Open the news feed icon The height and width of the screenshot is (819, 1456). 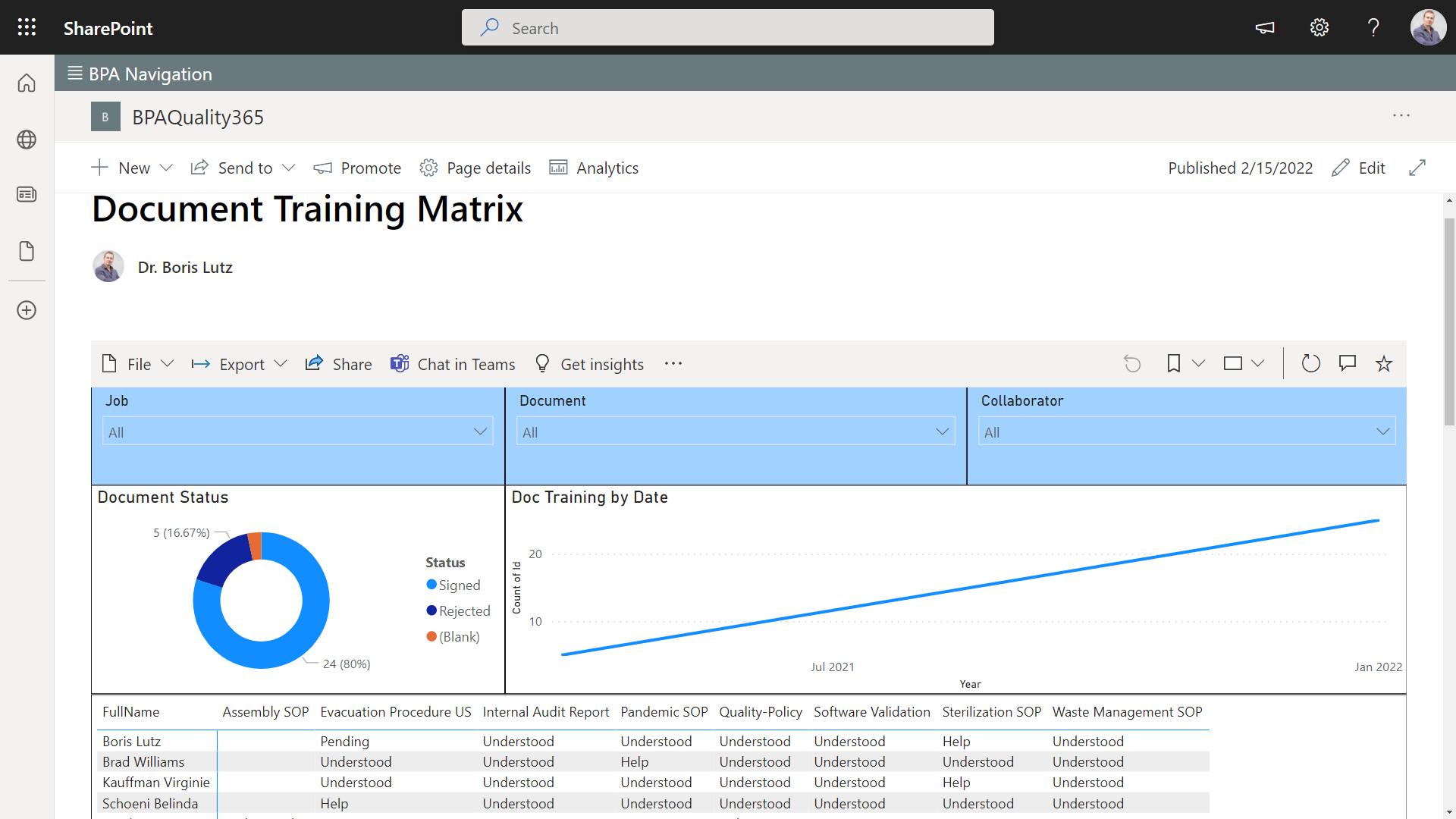point(27,195)
